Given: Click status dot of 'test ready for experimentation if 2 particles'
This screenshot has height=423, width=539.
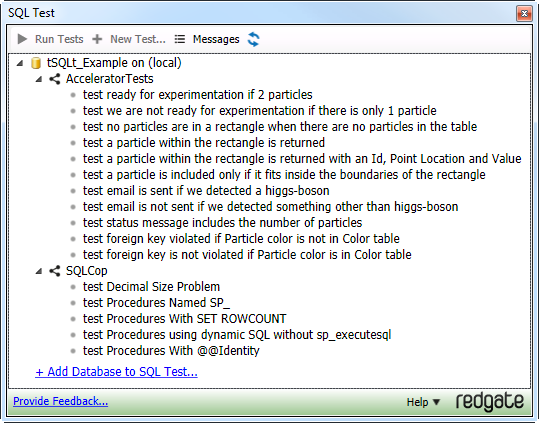Looking at the screenshot, I should pyautogui.click(x=73, y=95).
